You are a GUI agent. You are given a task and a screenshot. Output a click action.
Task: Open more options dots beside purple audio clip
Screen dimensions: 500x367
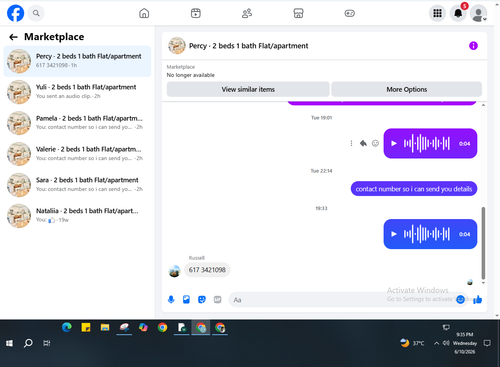pos(351,143)
